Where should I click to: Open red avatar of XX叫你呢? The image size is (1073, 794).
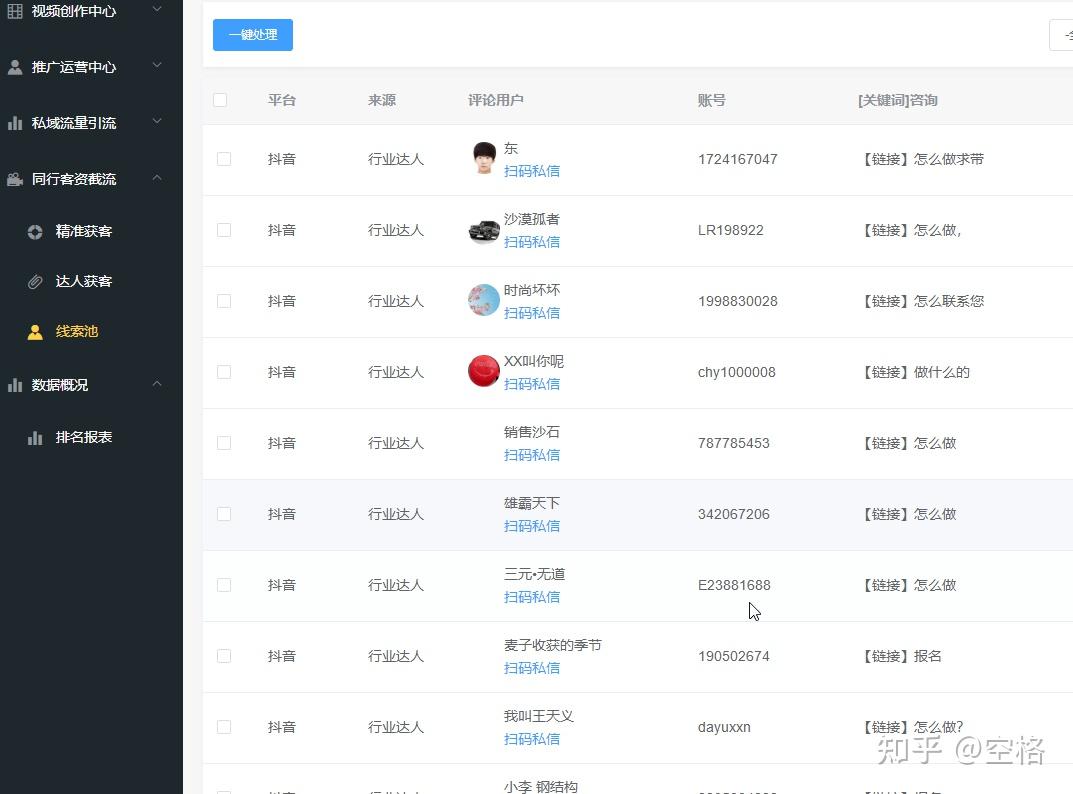[x=484, y=370]
